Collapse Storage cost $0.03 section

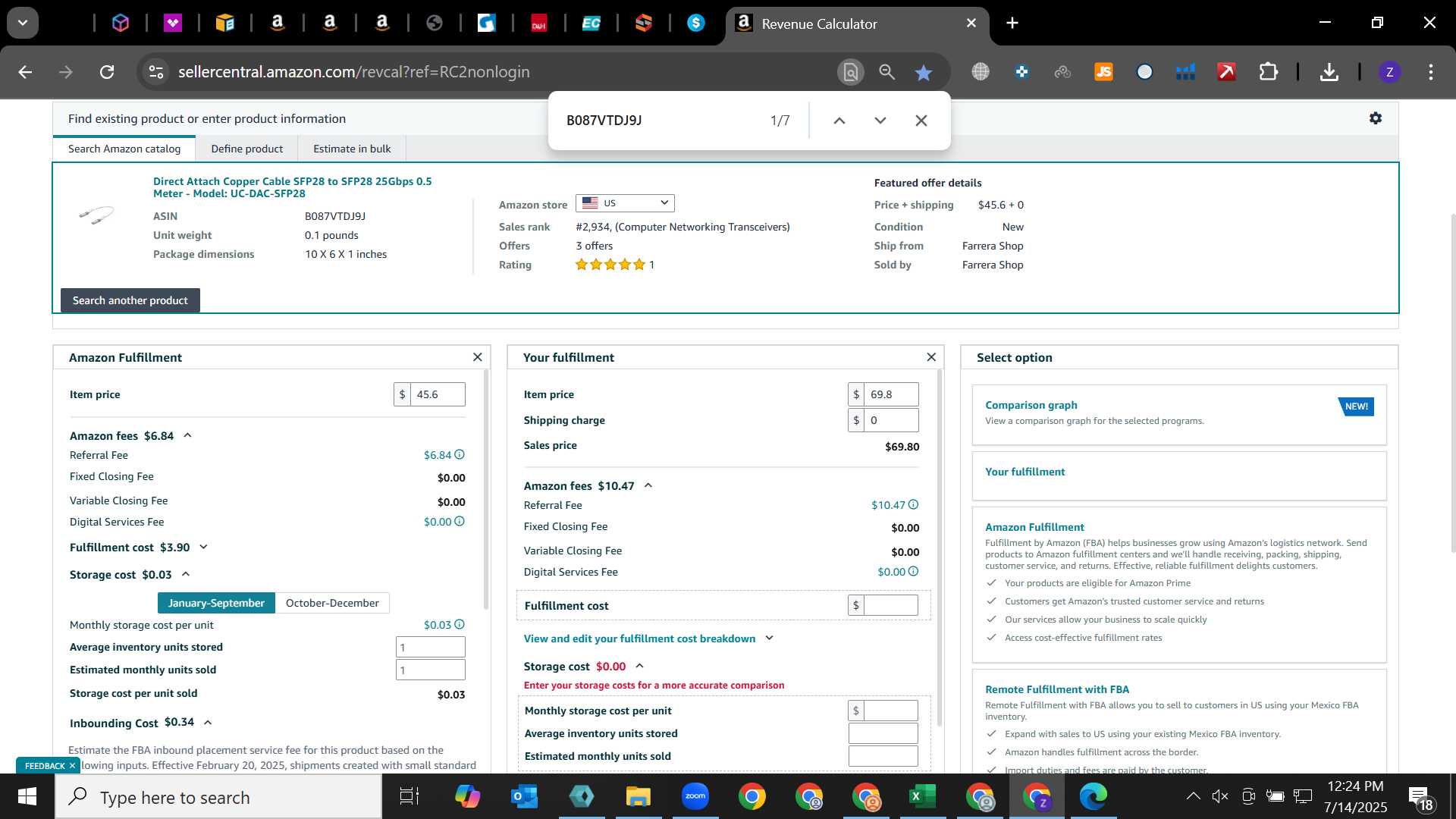click(186, 574)
